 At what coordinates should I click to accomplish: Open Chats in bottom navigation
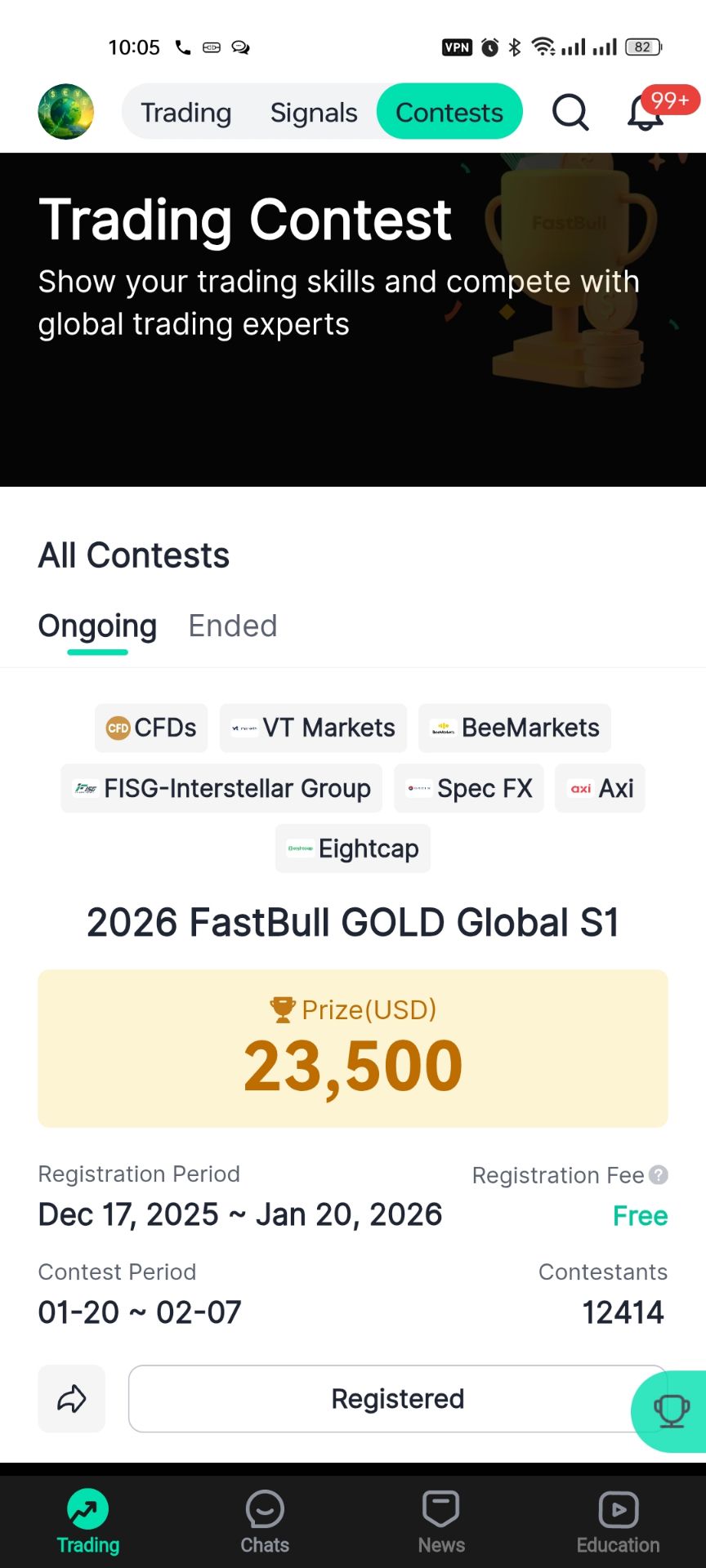pyautogui.click(x=265, y=1521)
